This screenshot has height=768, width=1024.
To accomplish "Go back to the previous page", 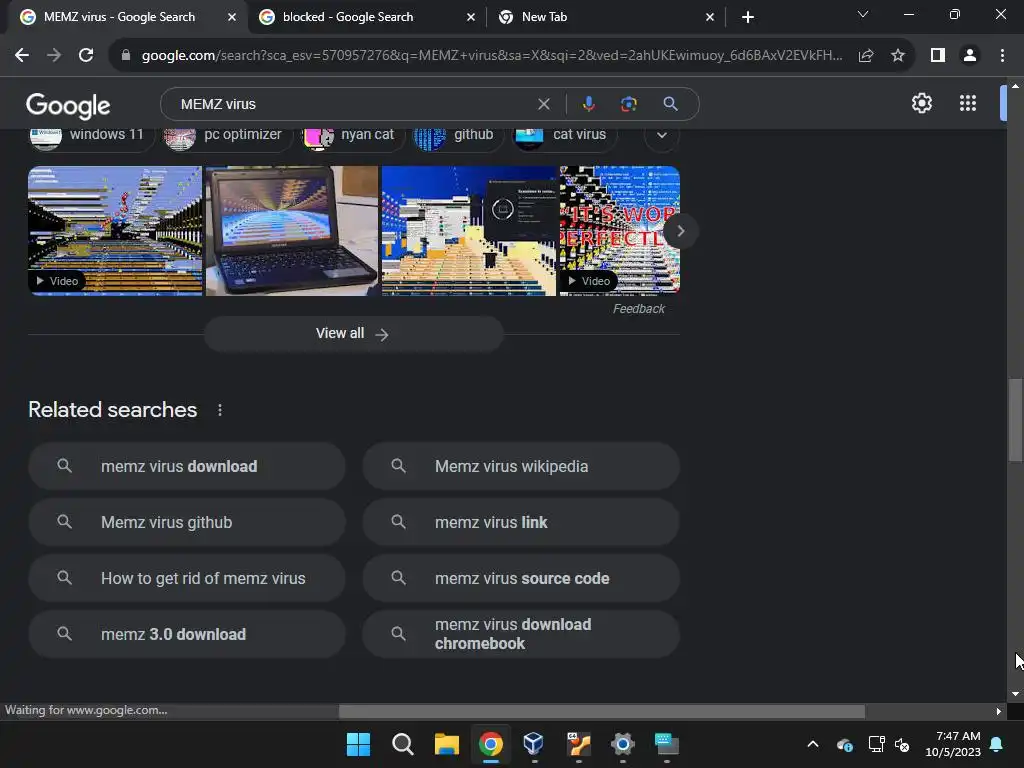I will [x=22, y=56].
